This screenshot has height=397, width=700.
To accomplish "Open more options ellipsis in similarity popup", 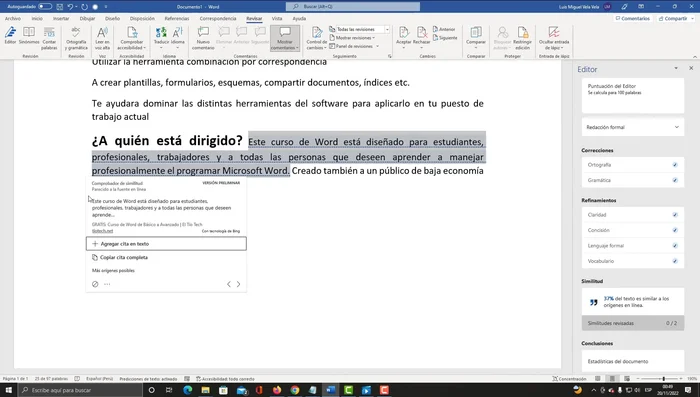I will 107,284.
